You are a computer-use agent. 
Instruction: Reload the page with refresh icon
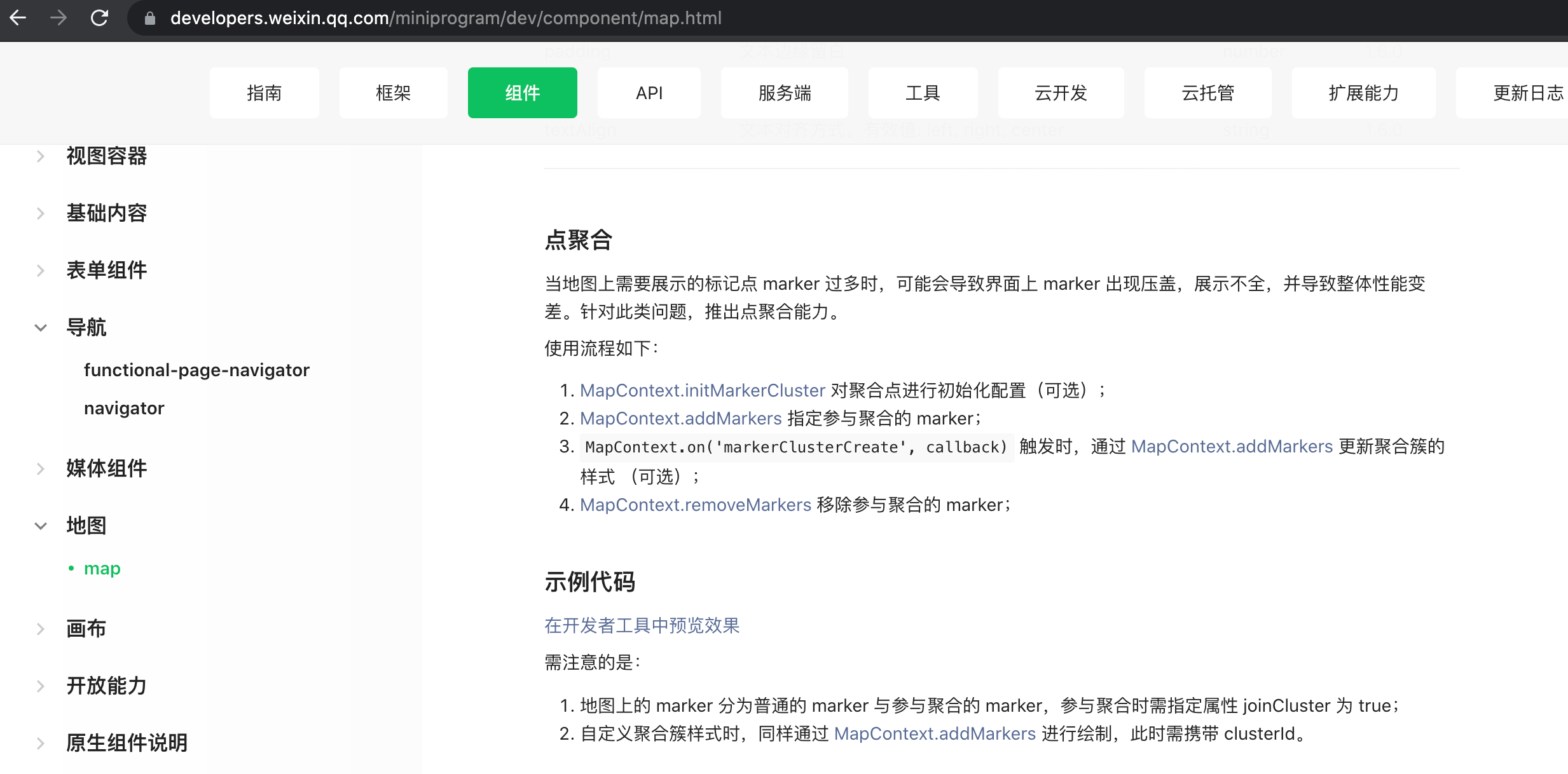click(99, 18)
